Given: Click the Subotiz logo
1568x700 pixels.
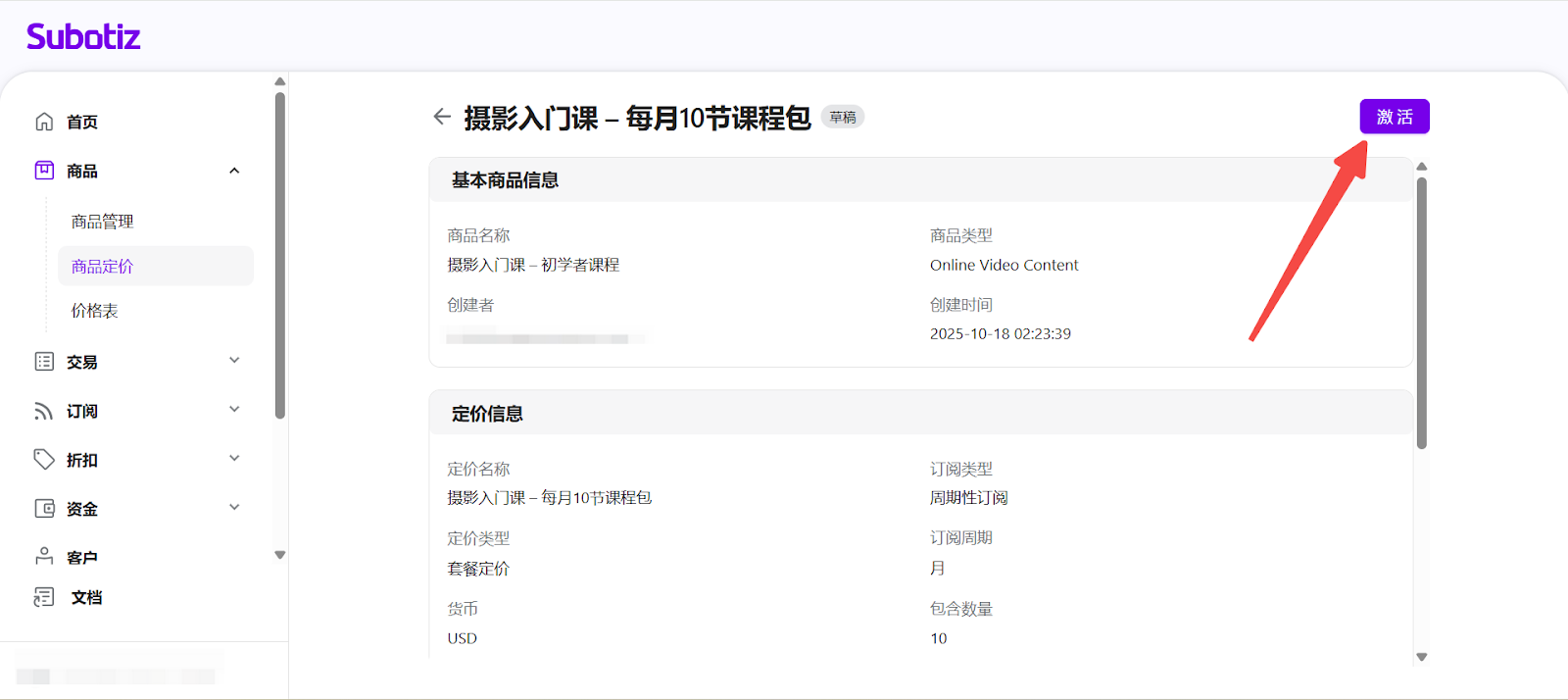Looking at the screenshot, I should (83, 37).
